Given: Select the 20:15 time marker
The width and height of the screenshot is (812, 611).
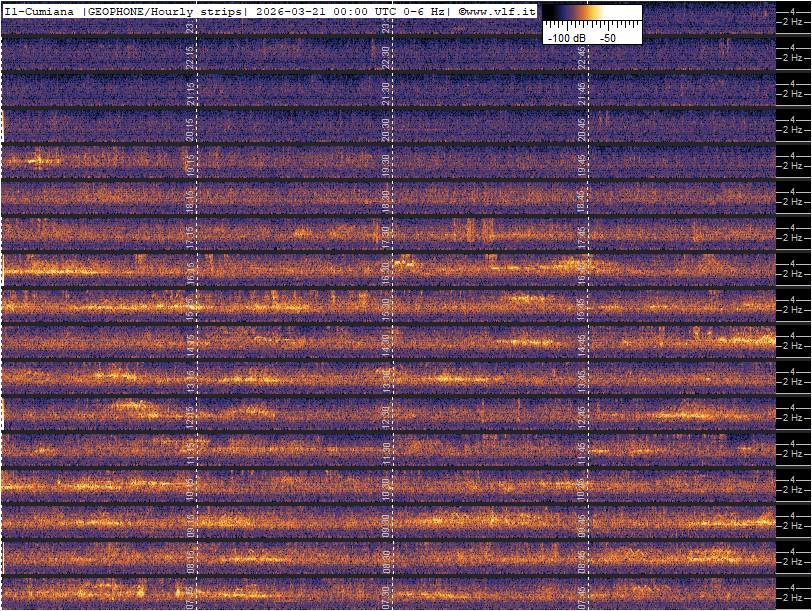Looking at the screenshot, I should point(191,130).
